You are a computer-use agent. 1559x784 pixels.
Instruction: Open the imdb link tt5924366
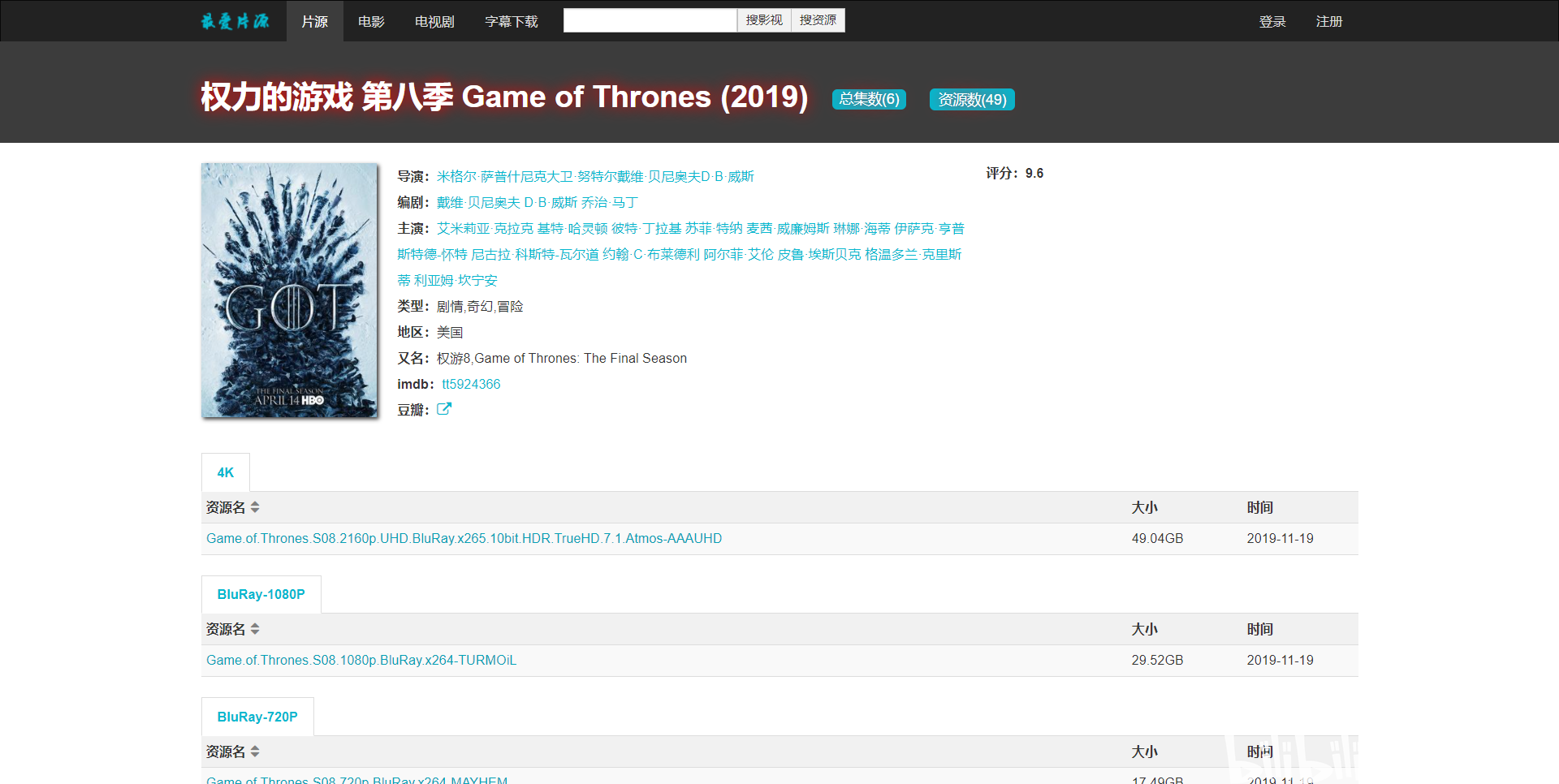pos(471,384)
